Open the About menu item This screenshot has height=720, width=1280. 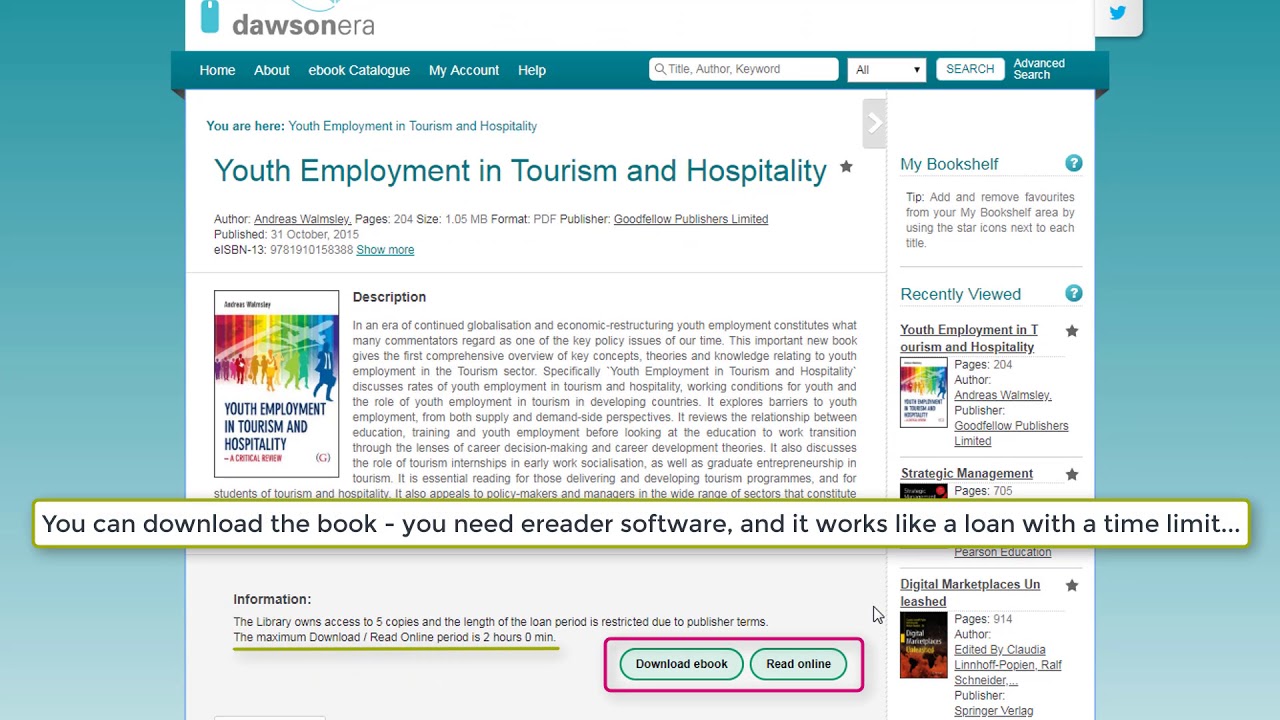coord(272,70)
